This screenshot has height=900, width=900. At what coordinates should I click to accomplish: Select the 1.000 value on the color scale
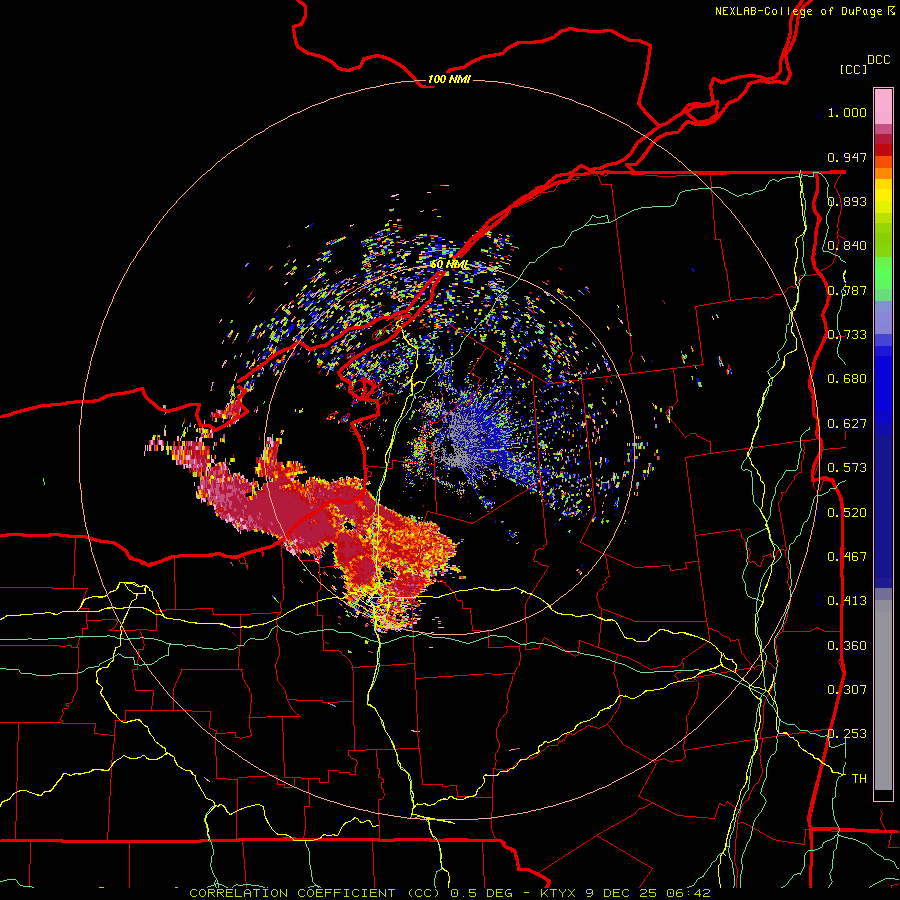pos(847,112)
